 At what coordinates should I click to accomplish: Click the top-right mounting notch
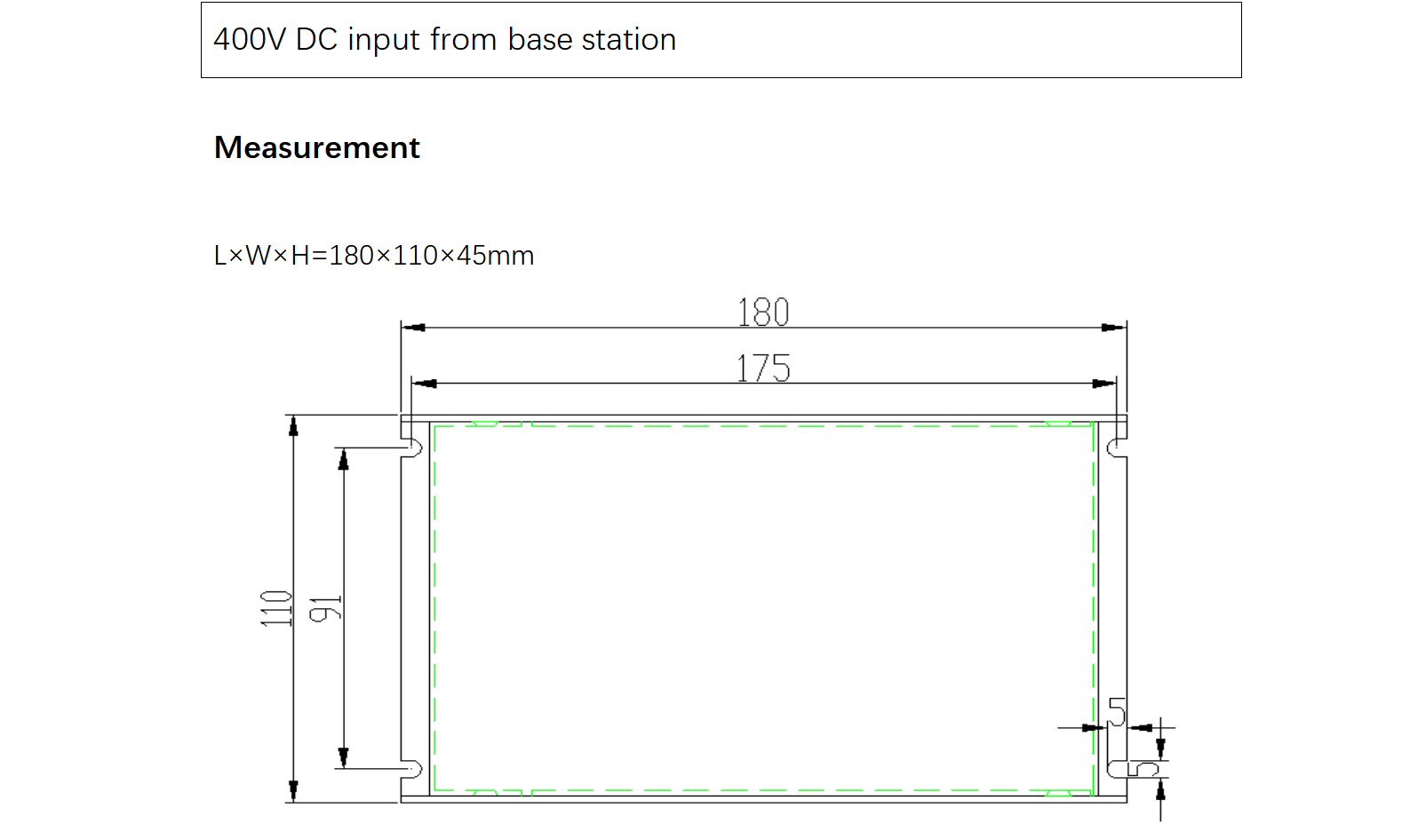(1115, 448)
